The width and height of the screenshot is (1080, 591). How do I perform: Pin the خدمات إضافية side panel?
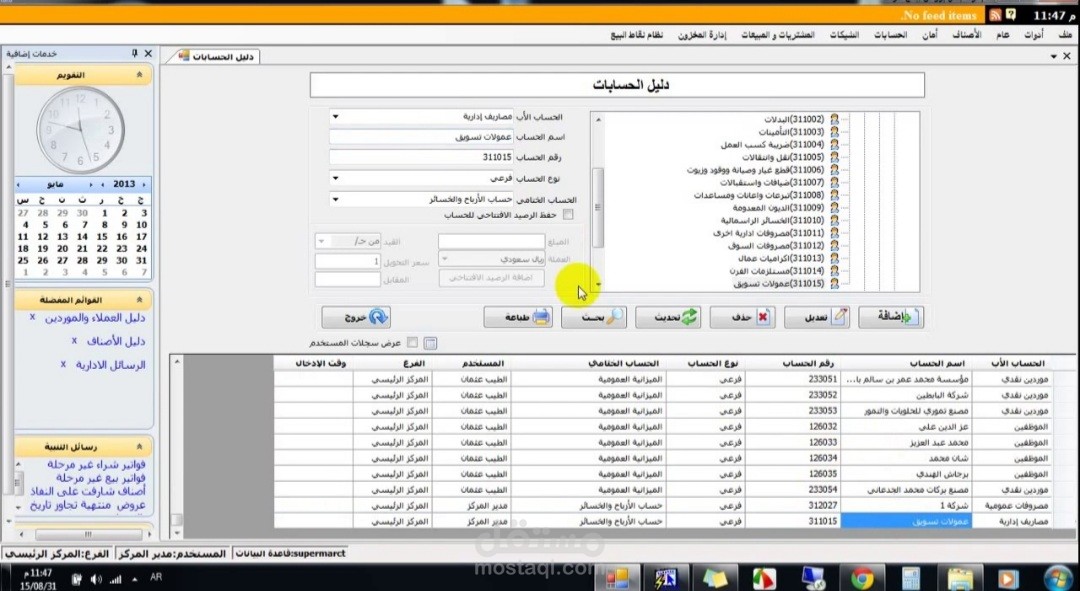coord(135,53)
